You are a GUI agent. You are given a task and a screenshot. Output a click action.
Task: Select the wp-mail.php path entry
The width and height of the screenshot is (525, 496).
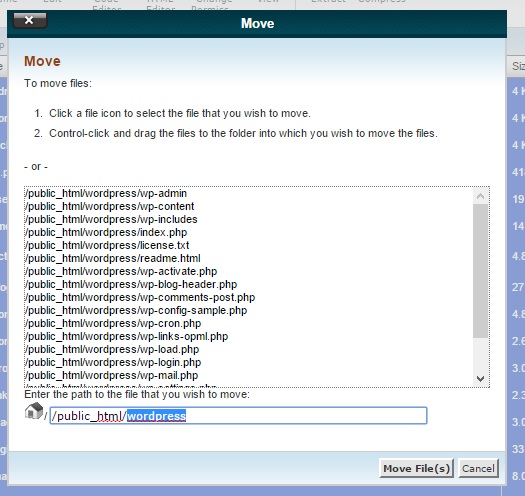112,375
